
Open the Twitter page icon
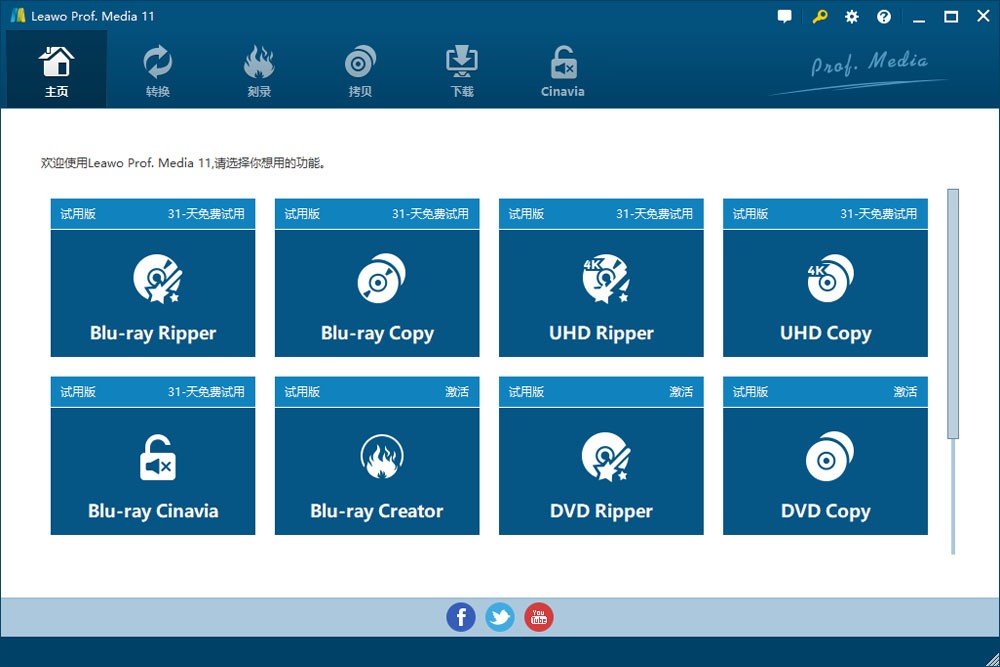(x=499, y=617)
